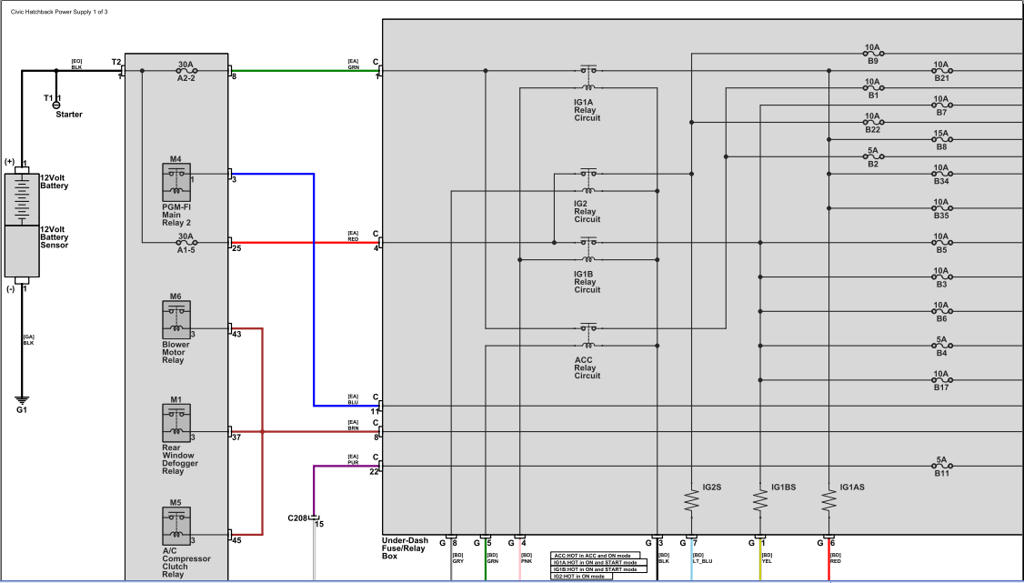Click the Civic Hatchback Power Supply title
This screenshot has width=1024, height=583.
[59, 12]
